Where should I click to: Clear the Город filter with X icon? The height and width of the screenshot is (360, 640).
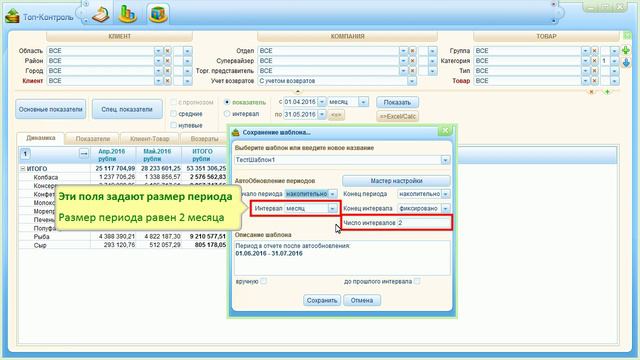pos(167,71)
